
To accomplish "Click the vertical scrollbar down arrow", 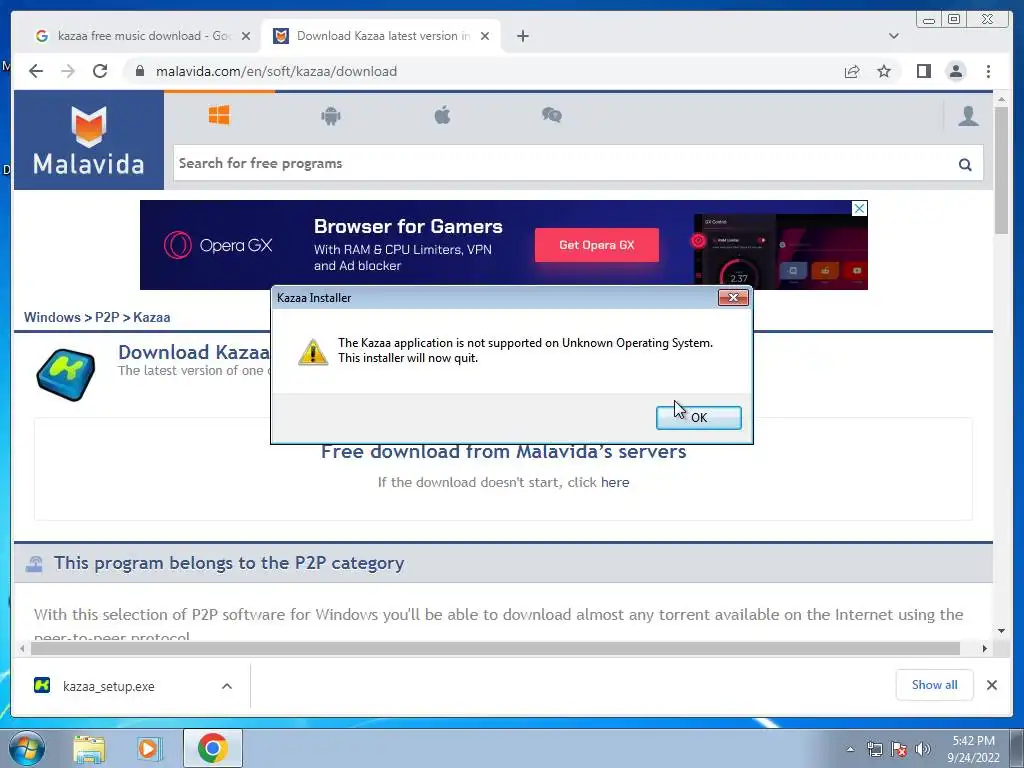I will [1001, 631].
